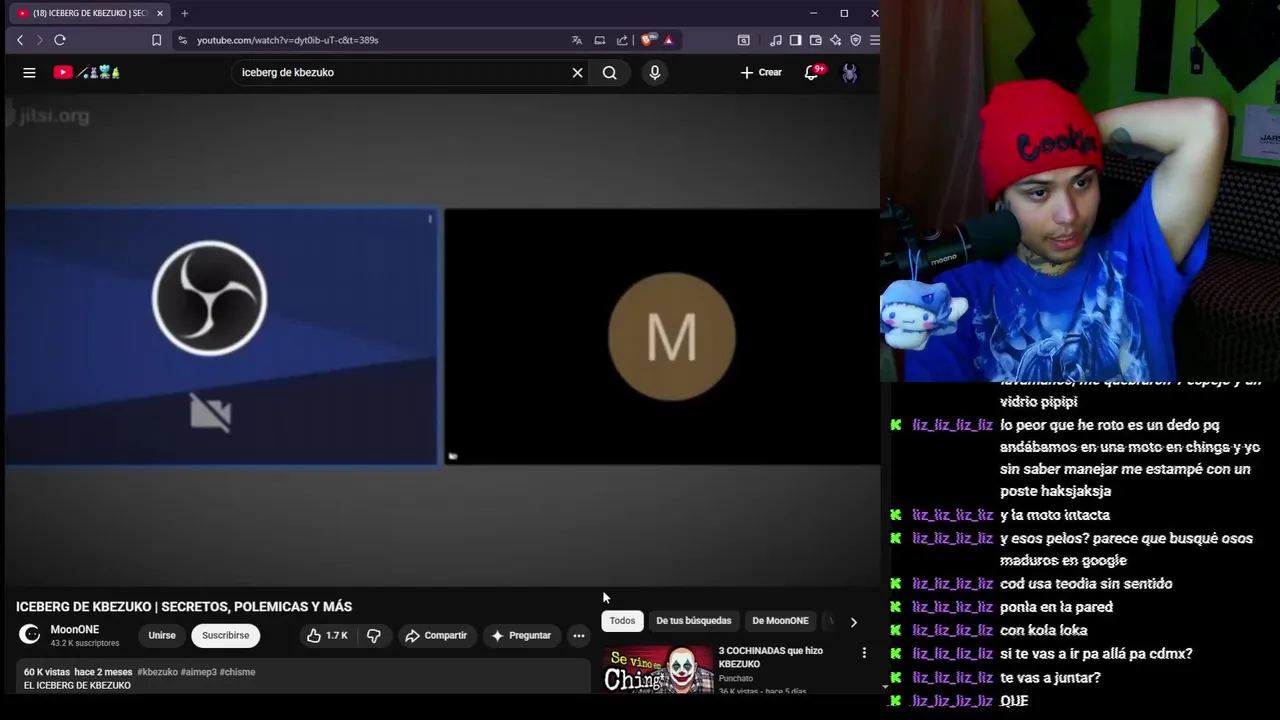Screen dimensions: 1280x720
Task: Click the Unirse membership button
Action: click(162, 635)
